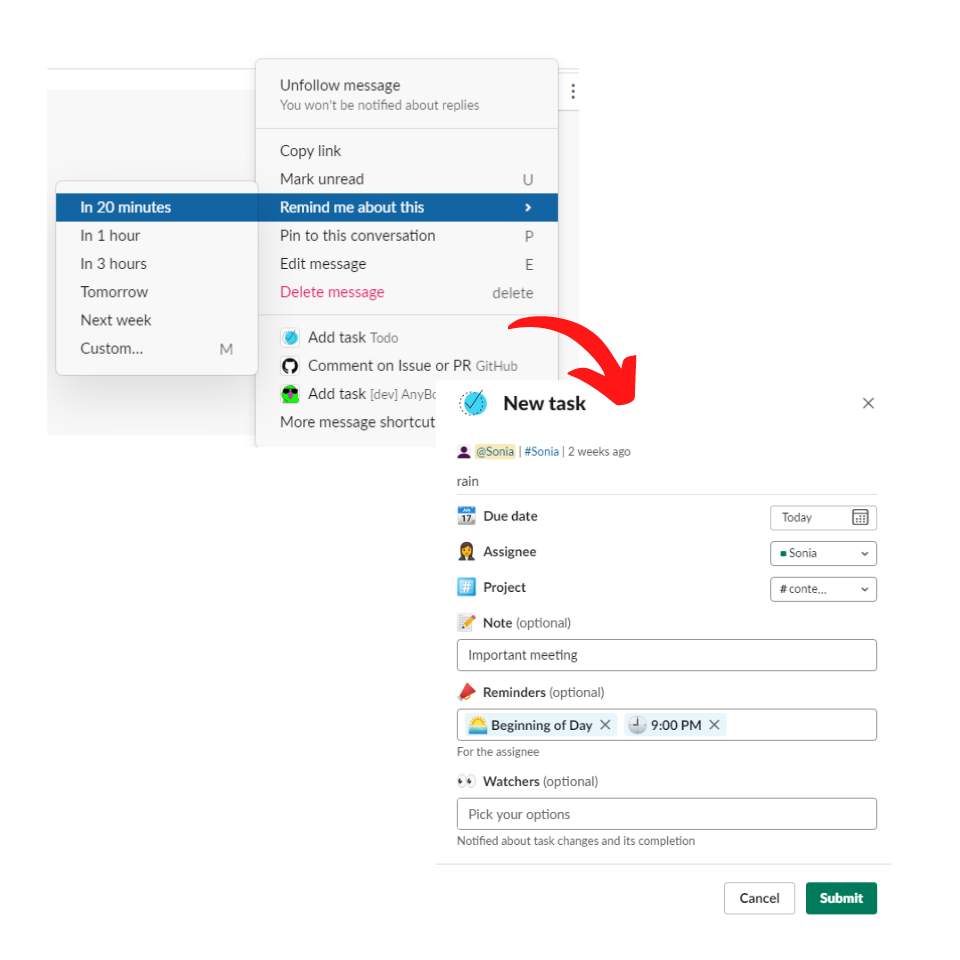Screen dimensions: 960x960
Task: Open the Assignee dropdown showing Sonia
Action: pos(823,553)
